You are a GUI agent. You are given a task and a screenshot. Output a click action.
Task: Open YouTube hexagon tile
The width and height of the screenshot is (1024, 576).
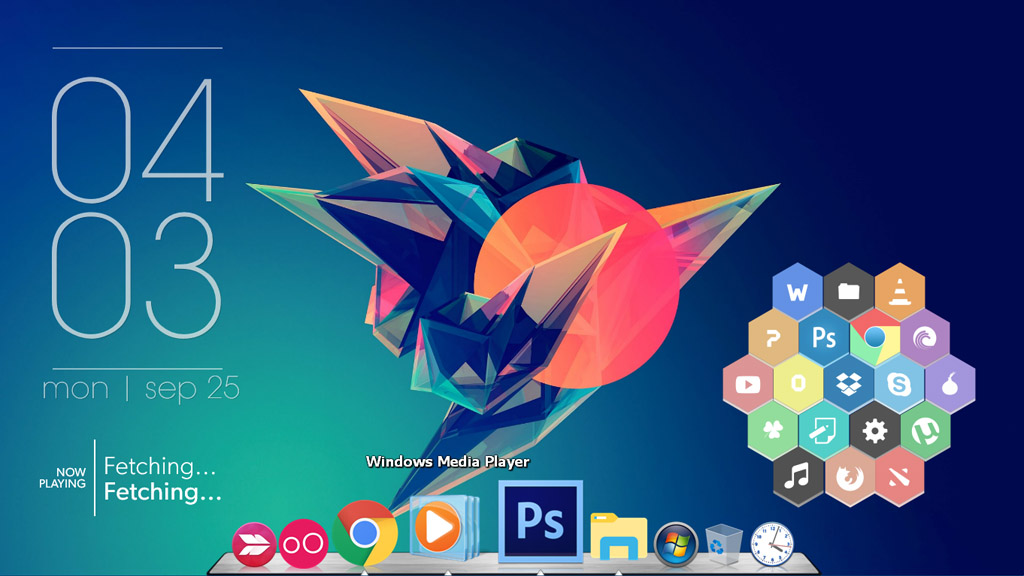click(747, 385)
